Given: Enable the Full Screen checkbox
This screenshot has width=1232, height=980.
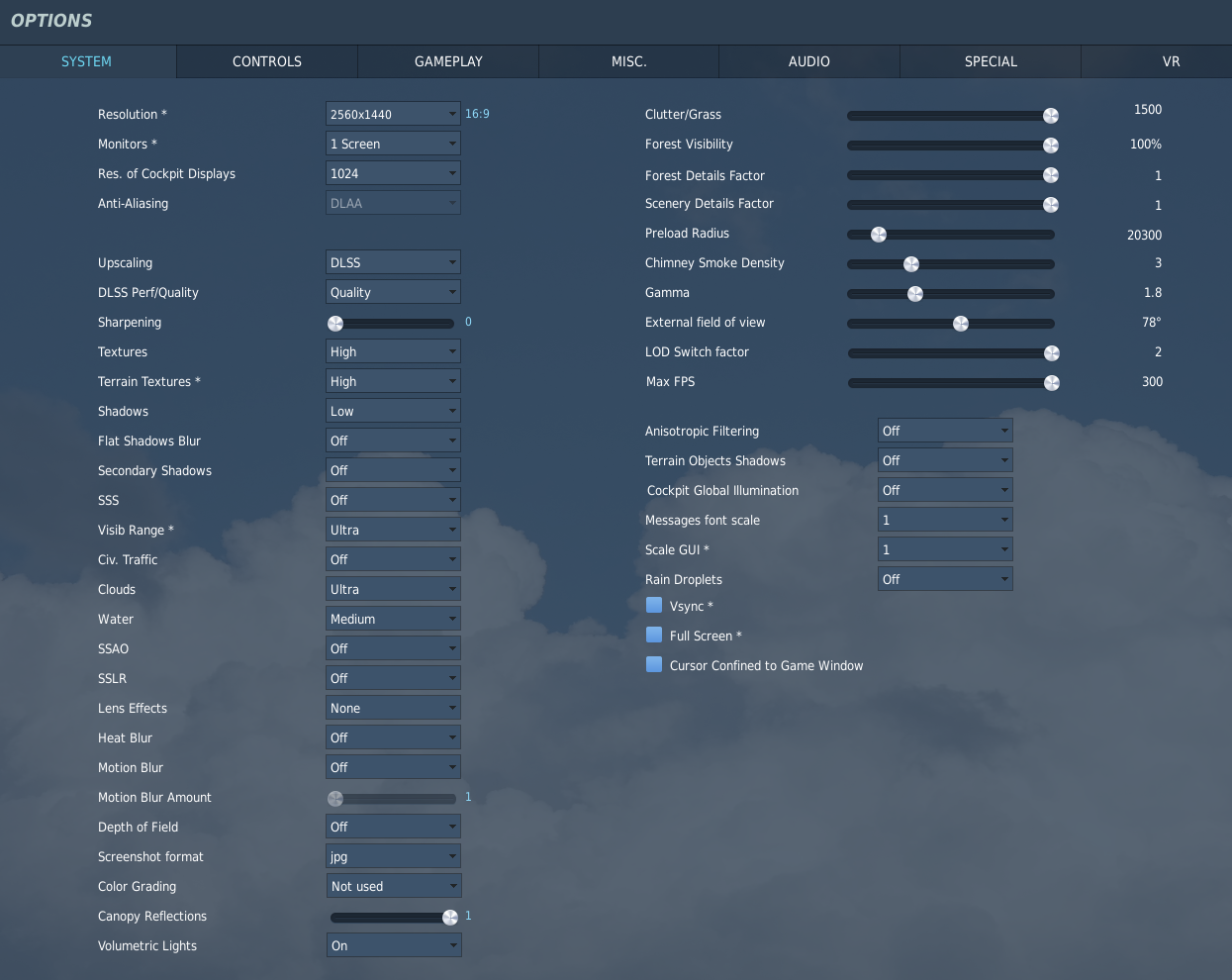Looking at the screenshot, I should [654, 635].
